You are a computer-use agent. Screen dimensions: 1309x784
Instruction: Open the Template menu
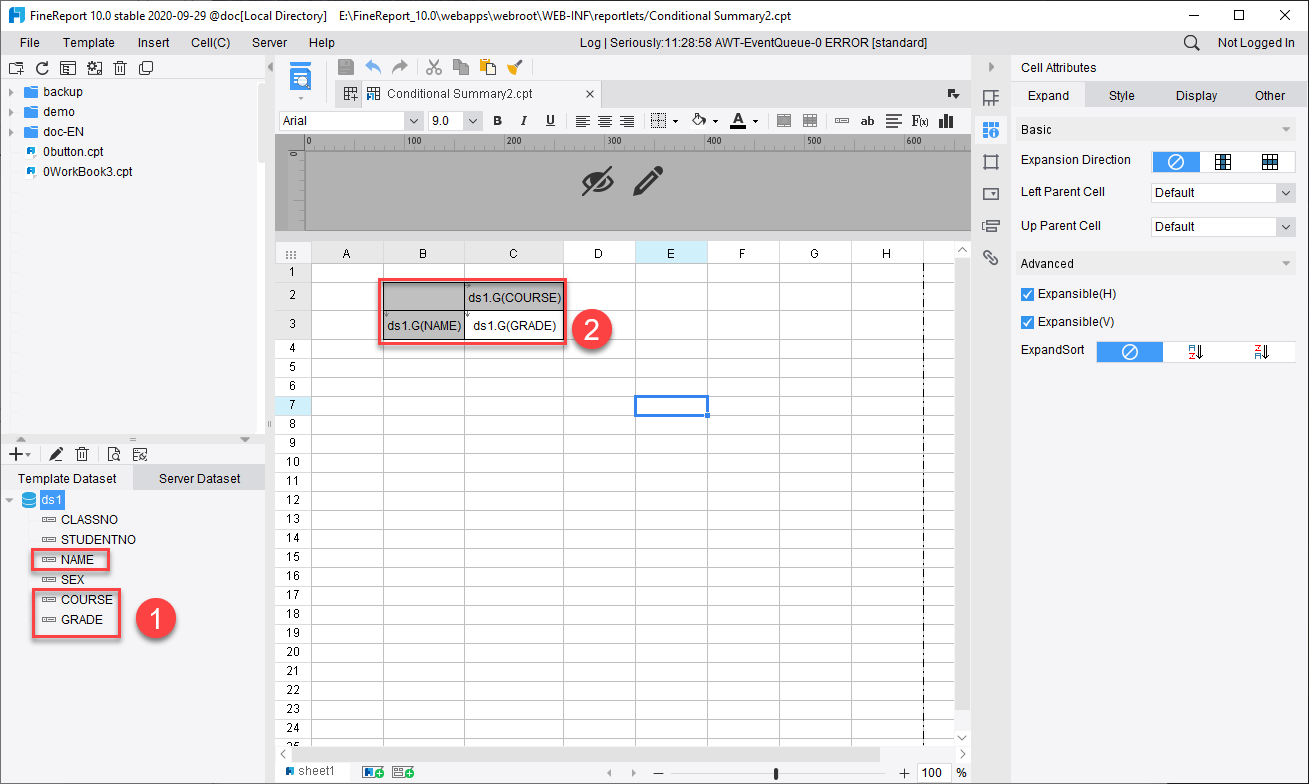[89, 43]
